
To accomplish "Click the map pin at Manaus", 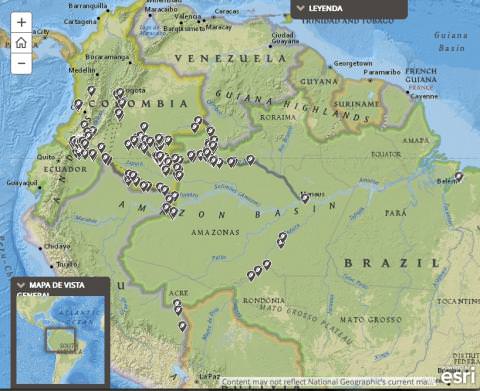I will [305, 198].
